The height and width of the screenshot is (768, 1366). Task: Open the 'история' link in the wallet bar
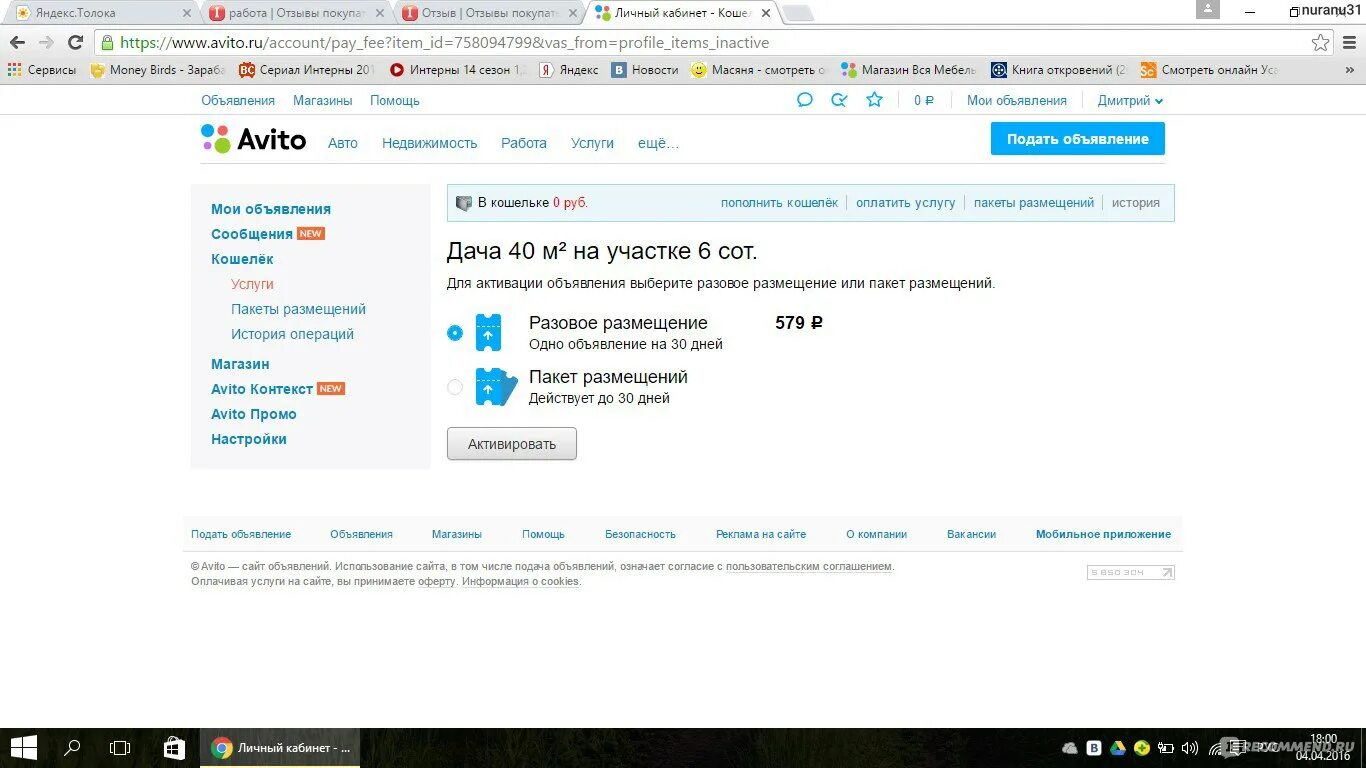(1135, 202)
